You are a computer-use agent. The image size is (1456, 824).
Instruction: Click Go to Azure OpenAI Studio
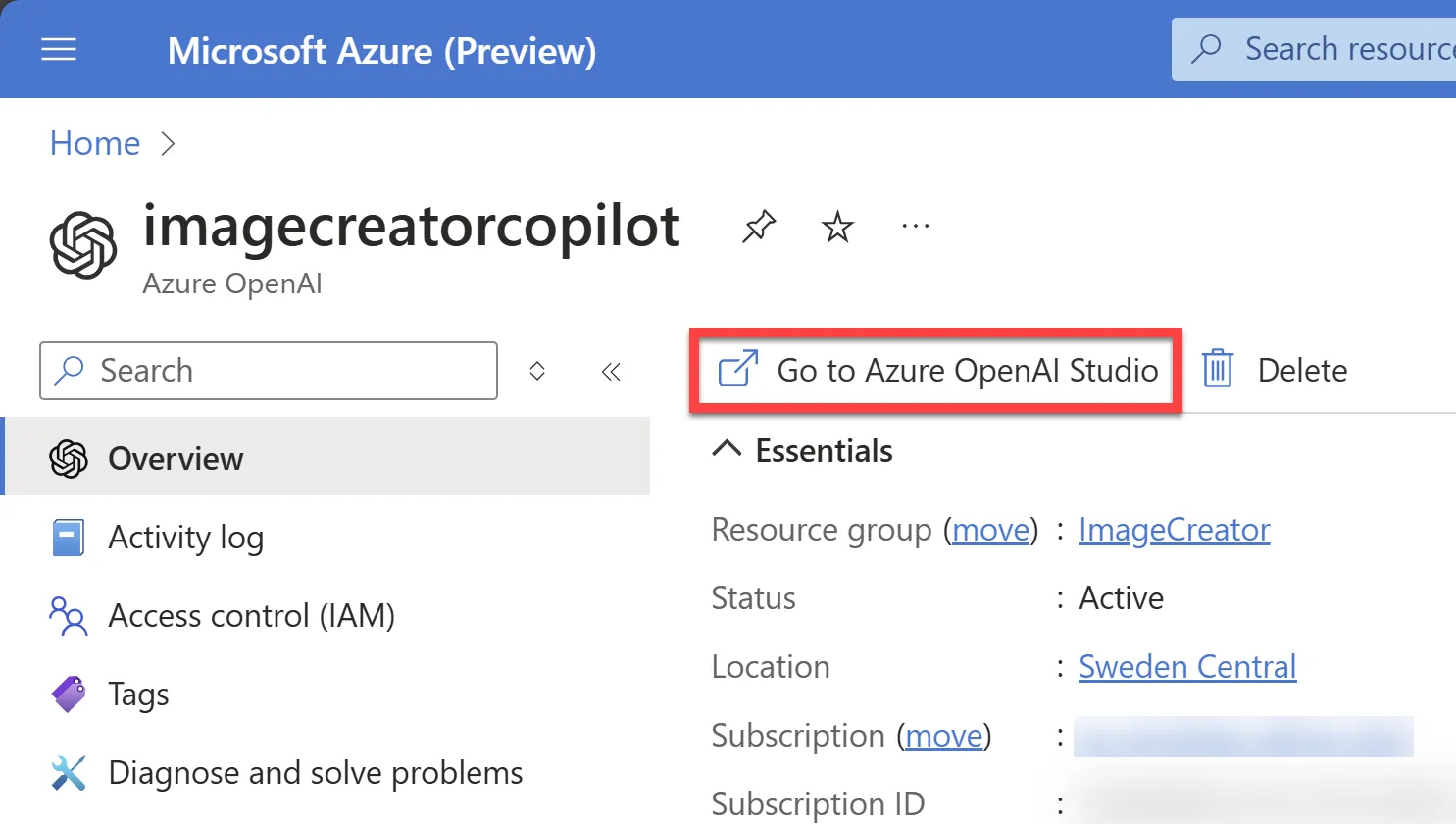tap(936, 370)
